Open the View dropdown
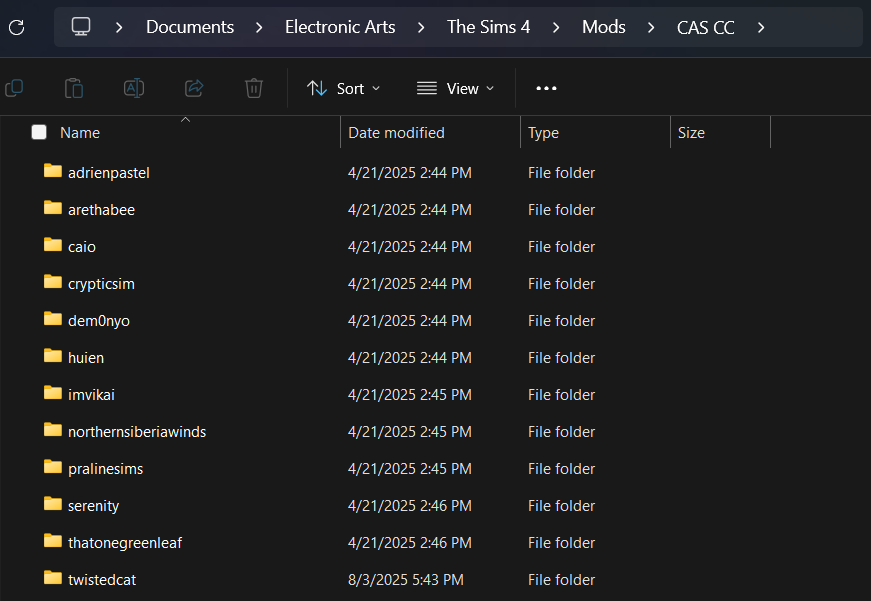This screenshot has width=871, height=601. [x=455, y=88]
